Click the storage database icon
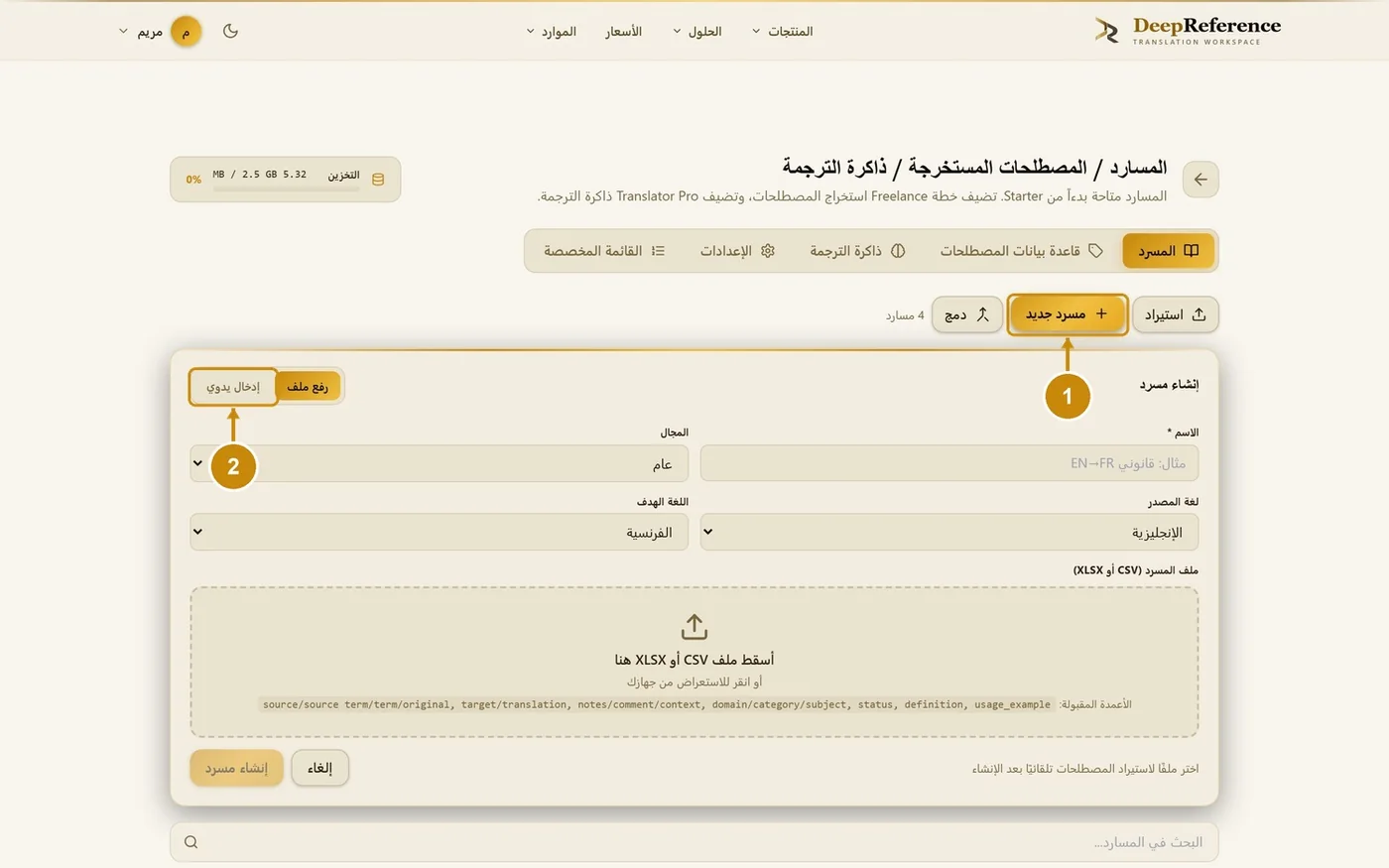1389x868 pixels. tap(378, 180)
